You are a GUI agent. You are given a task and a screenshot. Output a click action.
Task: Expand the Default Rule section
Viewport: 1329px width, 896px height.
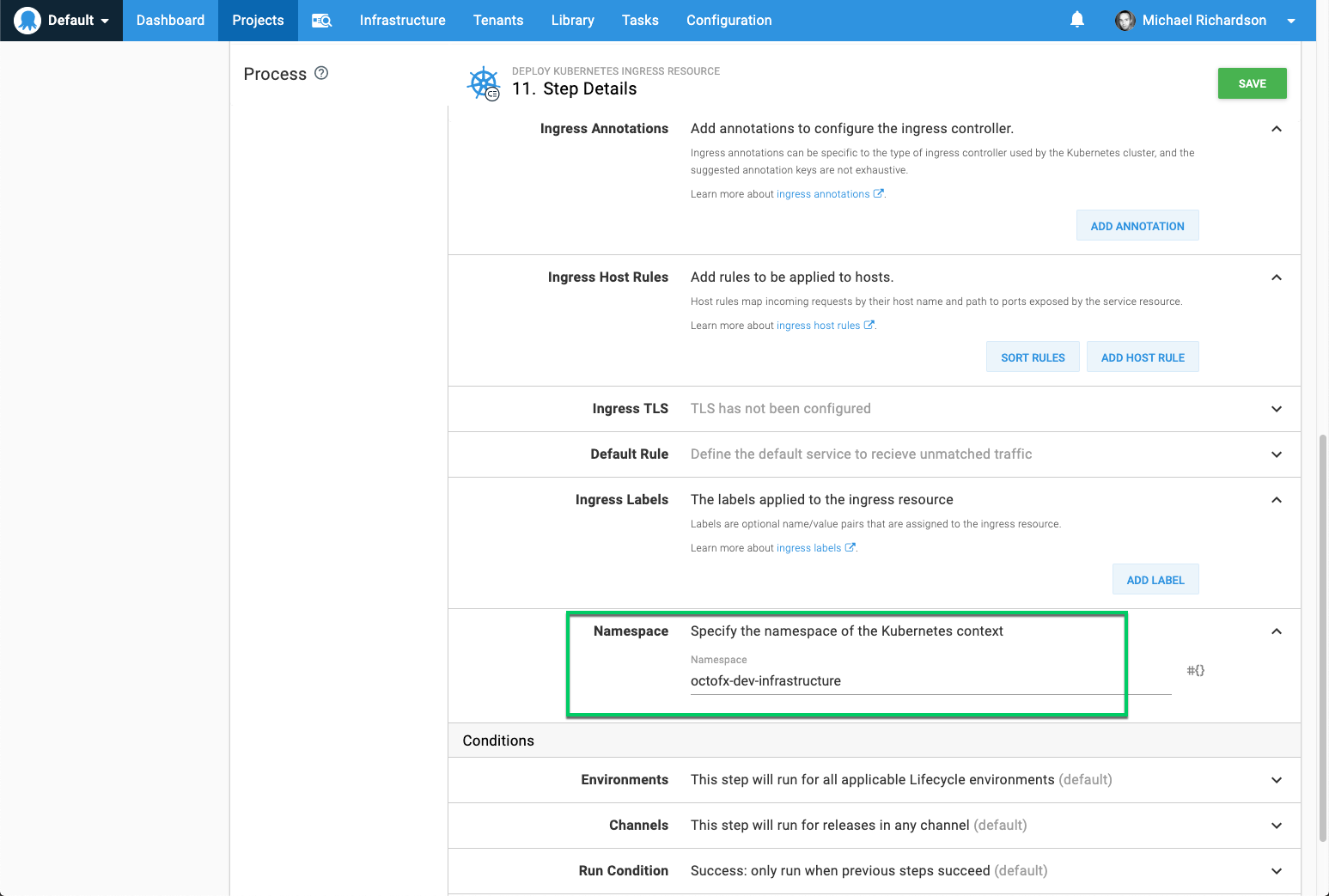[1277, 454]
